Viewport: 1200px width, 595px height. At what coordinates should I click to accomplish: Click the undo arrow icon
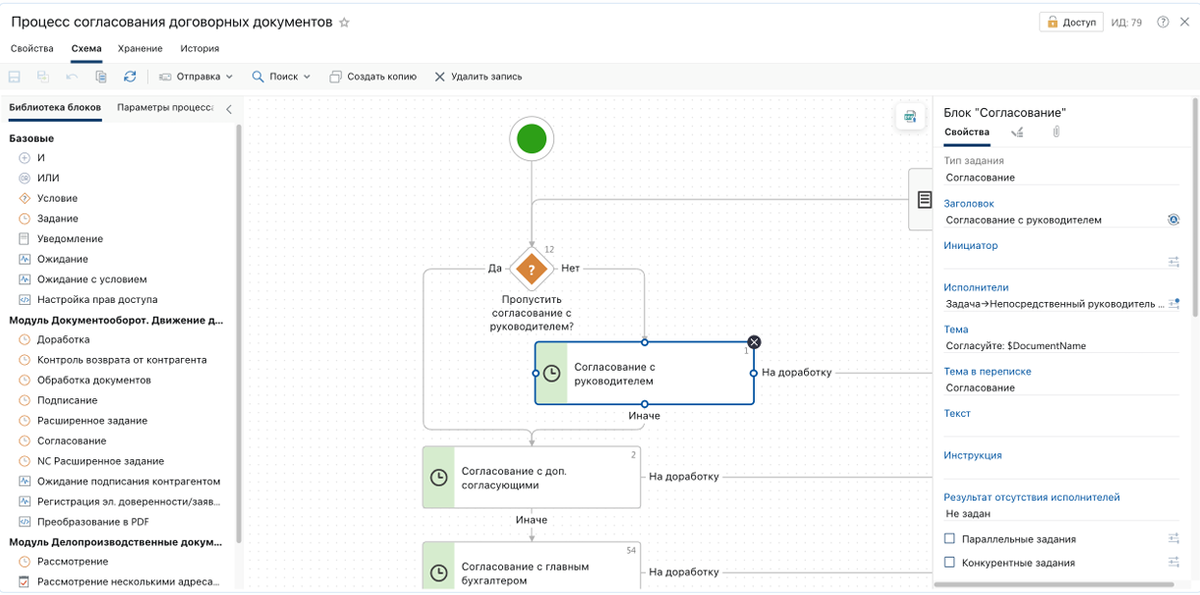[x=72, y=76]
